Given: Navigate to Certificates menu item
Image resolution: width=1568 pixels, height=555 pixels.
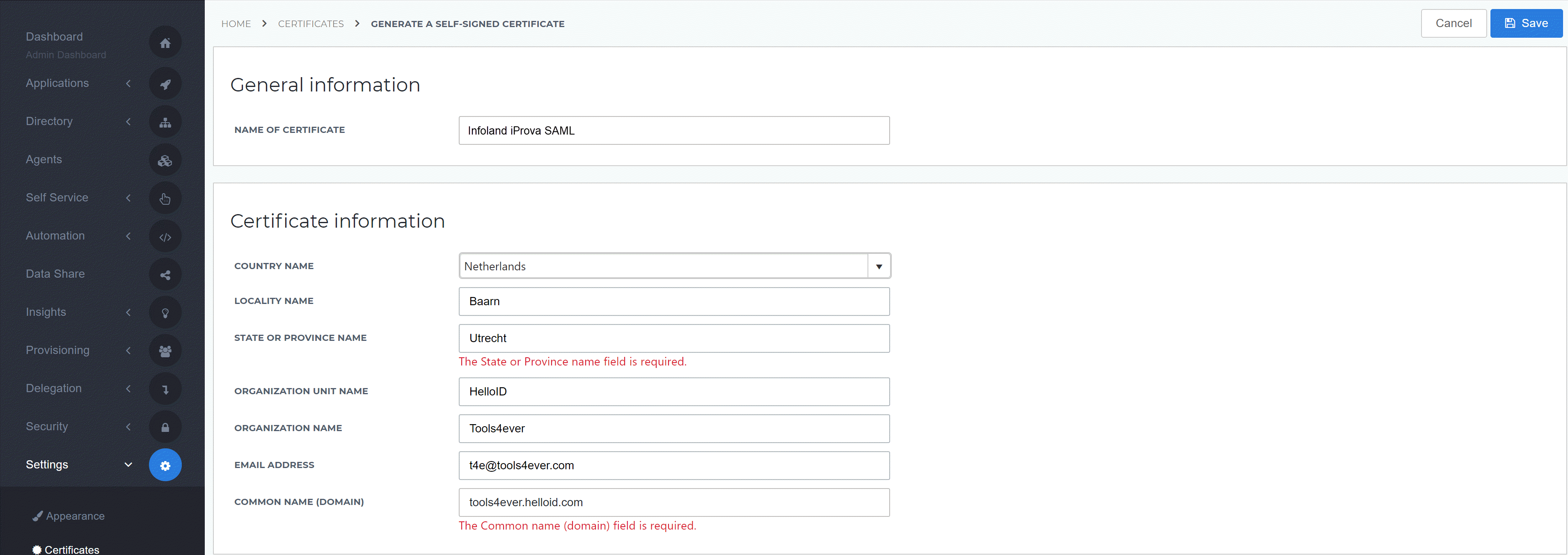Looking at the screenshot, I should pyautogui.click(x=70, y=548).
